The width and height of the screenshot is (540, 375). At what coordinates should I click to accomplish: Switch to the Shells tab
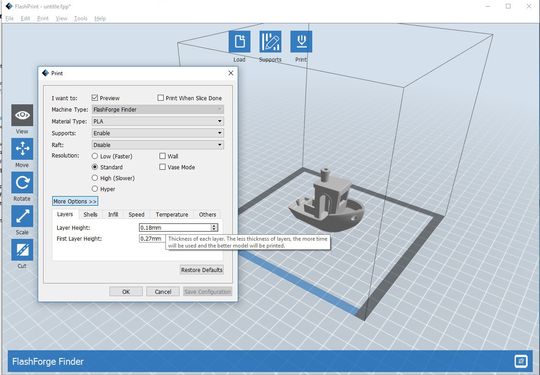tap(90, 215)
